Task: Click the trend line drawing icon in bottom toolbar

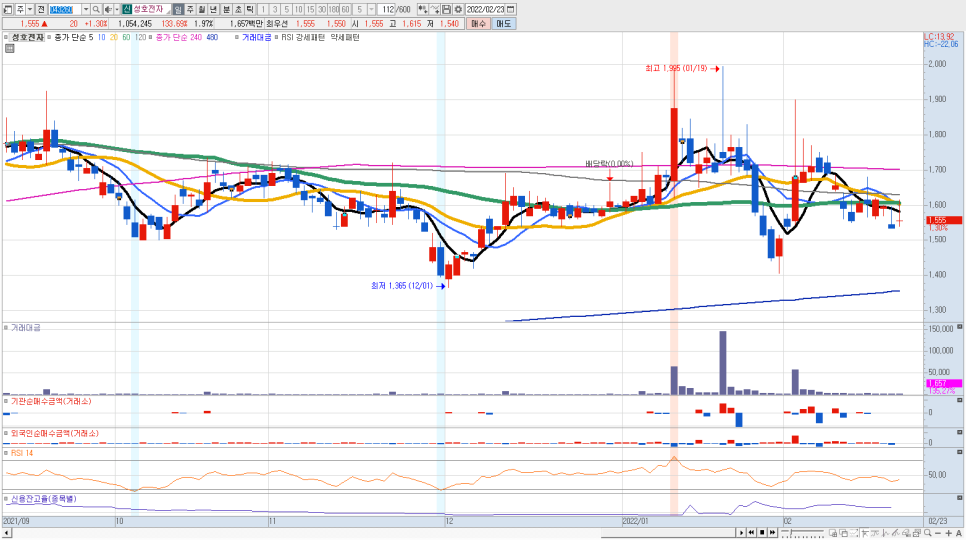Action: pyautogui.click(x=895, y=533)
